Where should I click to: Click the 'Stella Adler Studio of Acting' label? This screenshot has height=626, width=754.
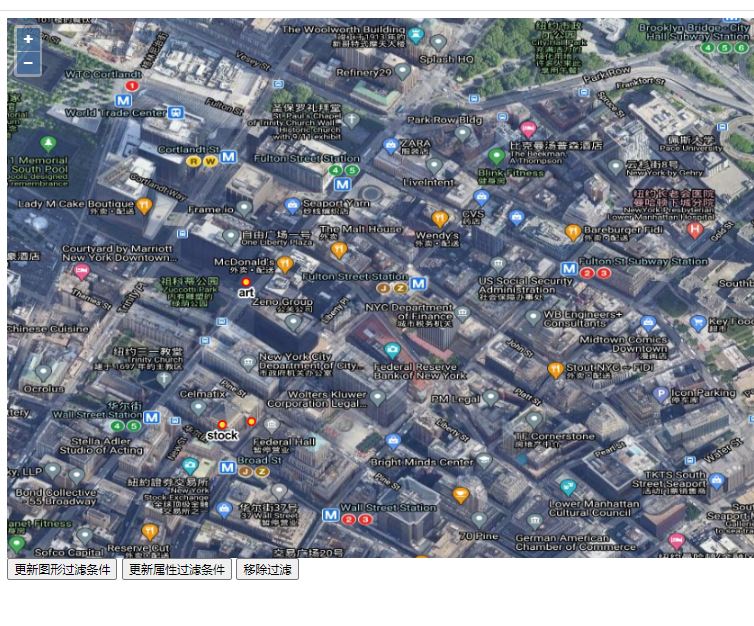(x=101, y=446)
